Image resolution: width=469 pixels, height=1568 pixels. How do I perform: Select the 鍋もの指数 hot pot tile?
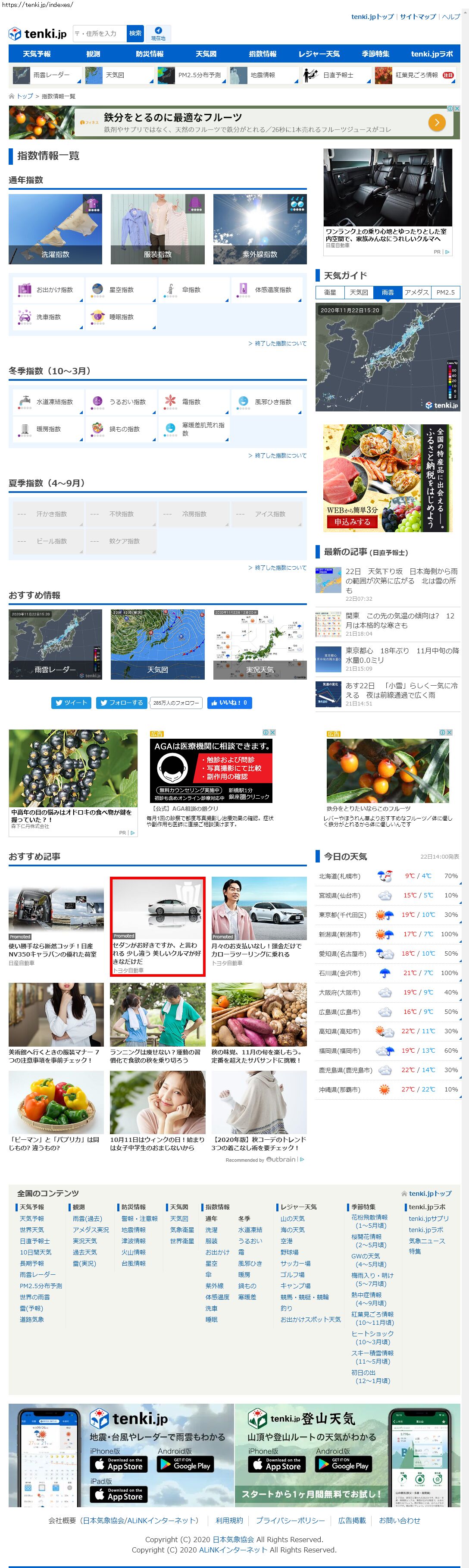click(x=120, y=429)
